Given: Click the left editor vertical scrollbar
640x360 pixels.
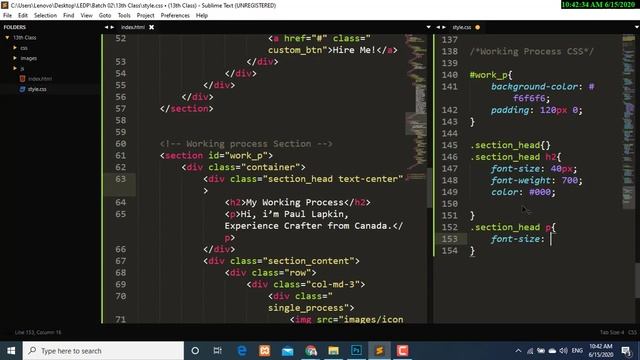Looking at the screenshot, I should (430, 187).
